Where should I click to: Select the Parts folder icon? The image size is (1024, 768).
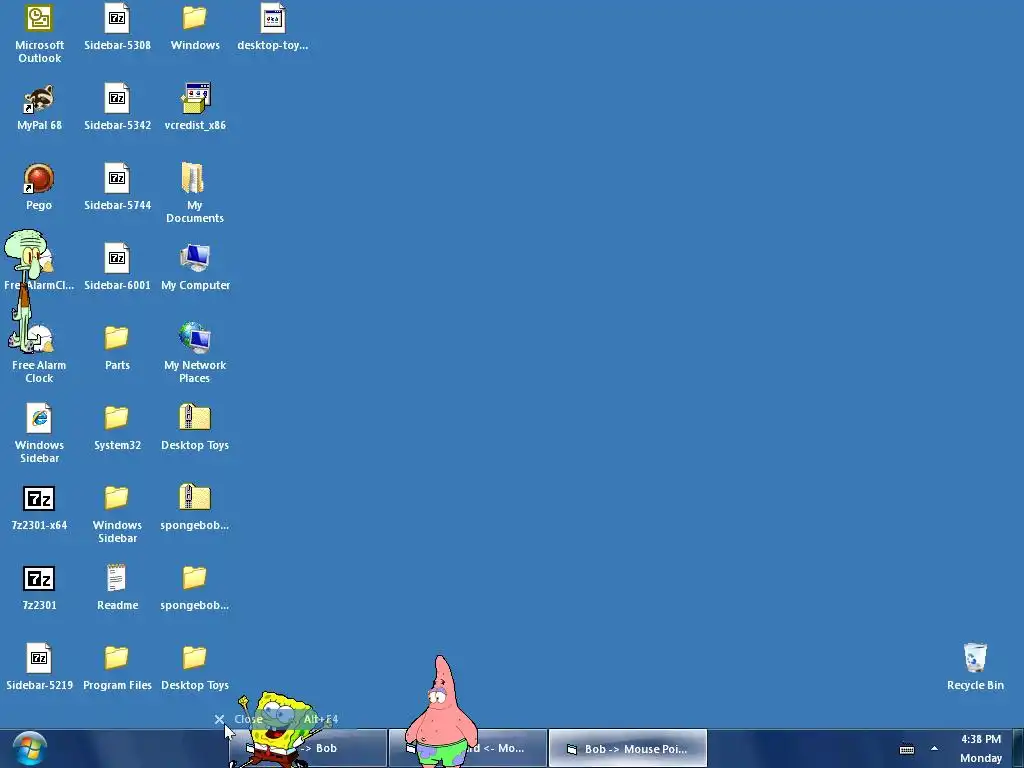pyautogui.click(x=117, y=338)
